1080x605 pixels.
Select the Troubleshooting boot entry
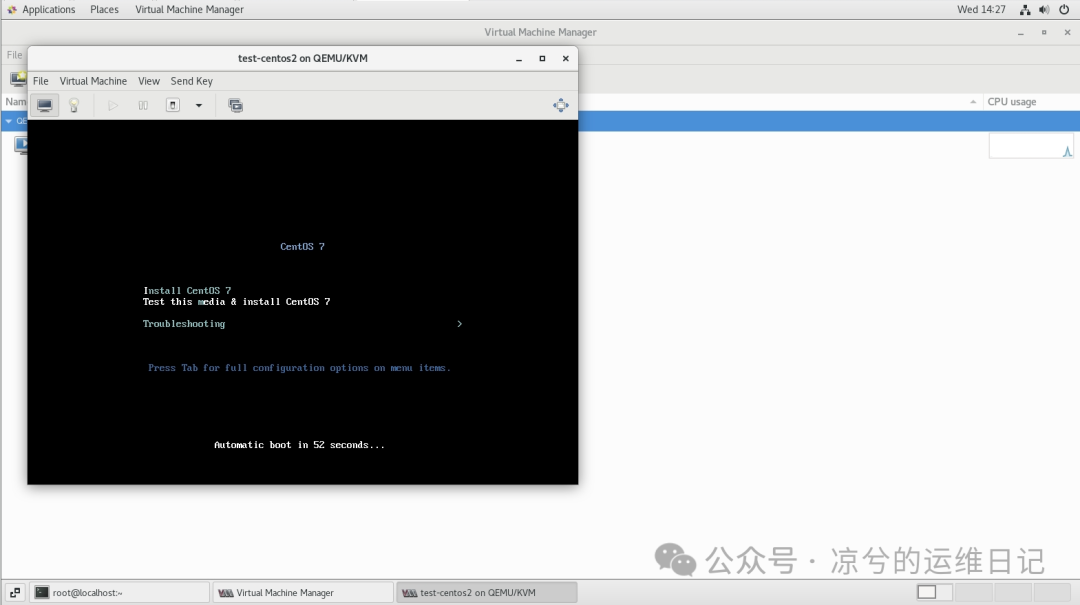(184, 324)
